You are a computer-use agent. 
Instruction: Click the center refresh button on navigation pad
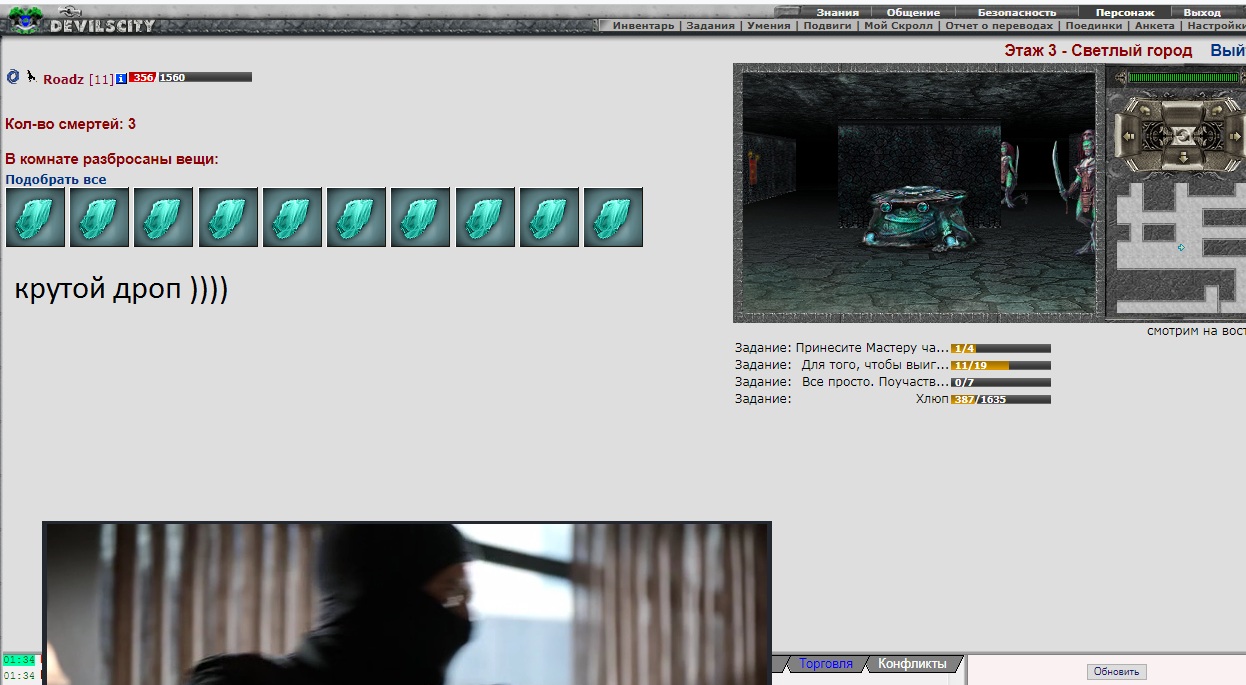click(1181, 134)
